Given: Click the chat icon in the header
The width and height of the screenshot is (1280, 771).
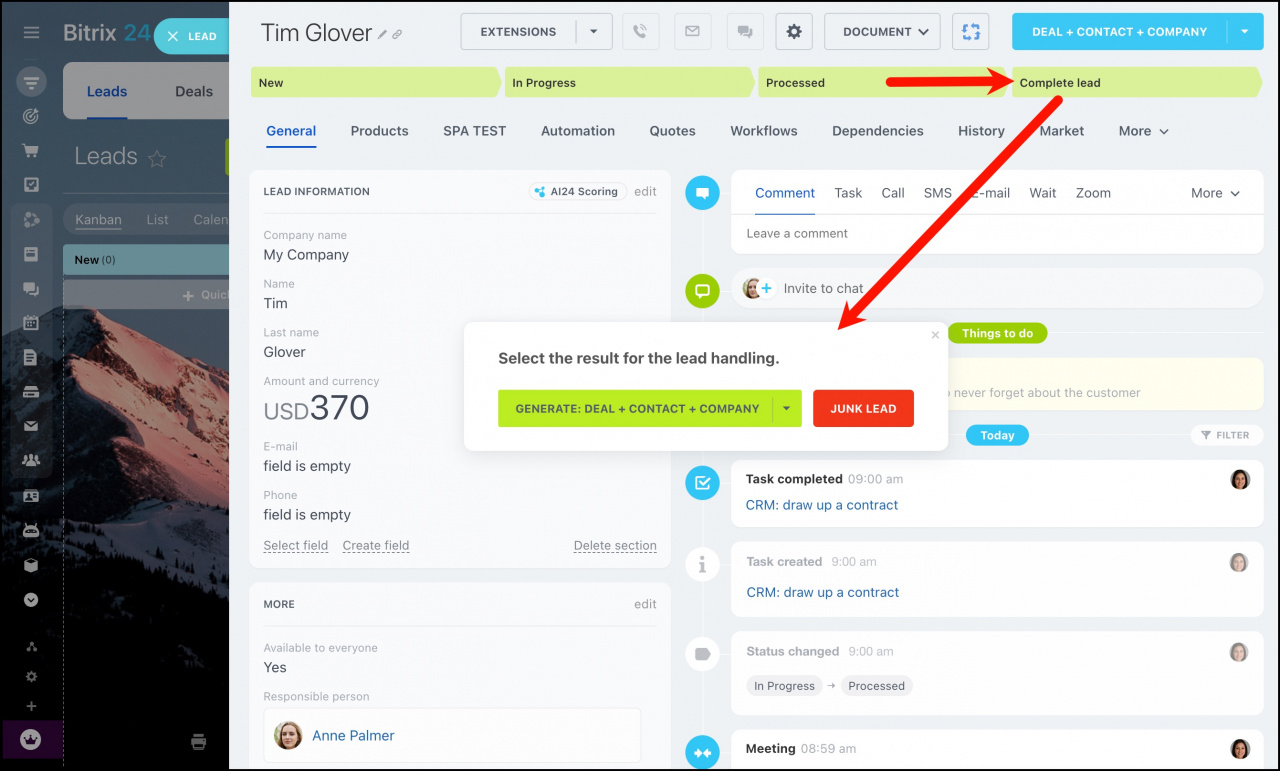Looking at the screenshot, I should (744, 32).
